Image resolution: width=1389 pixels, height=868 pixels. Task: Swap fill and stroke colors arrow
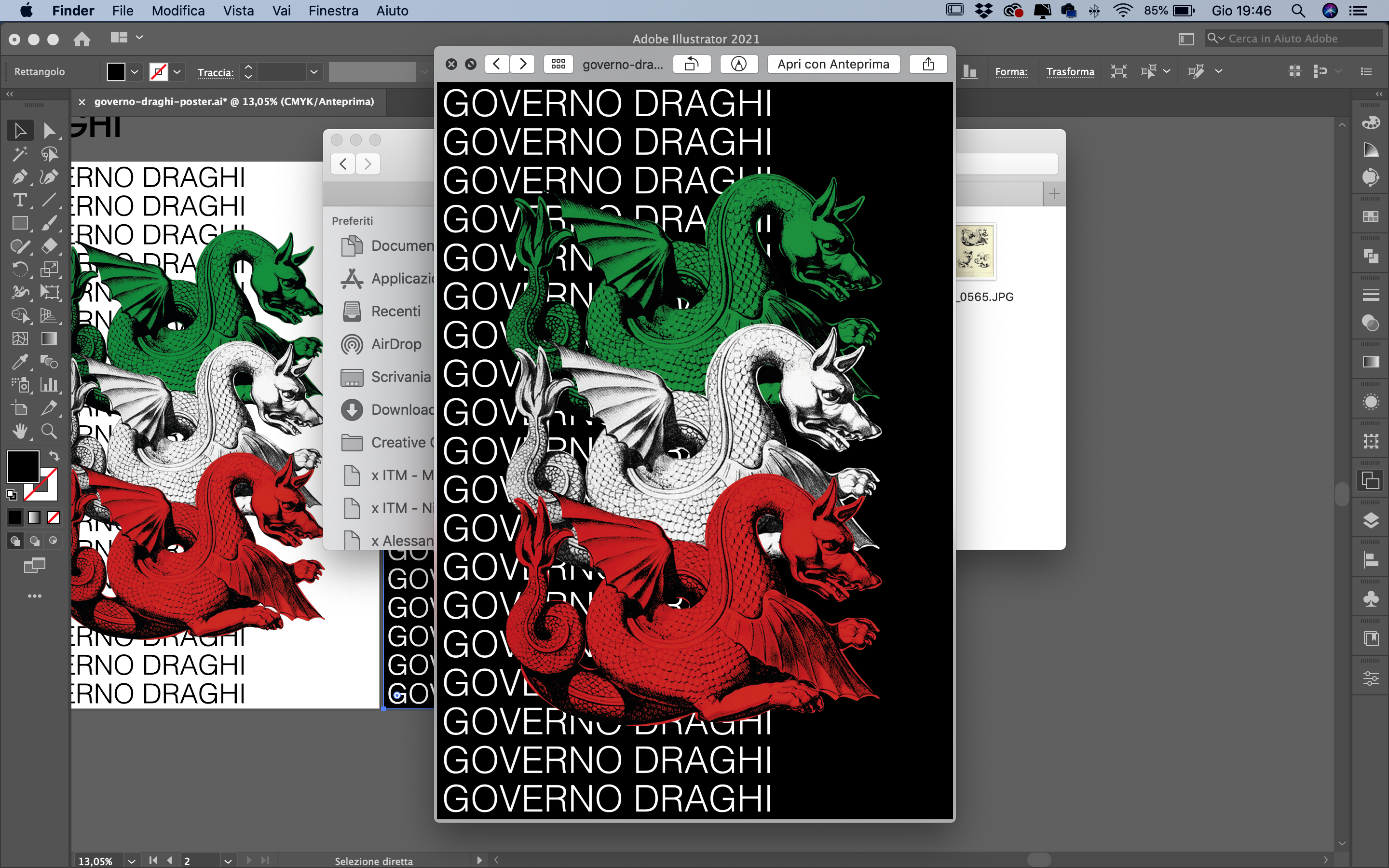coord(54,456)
